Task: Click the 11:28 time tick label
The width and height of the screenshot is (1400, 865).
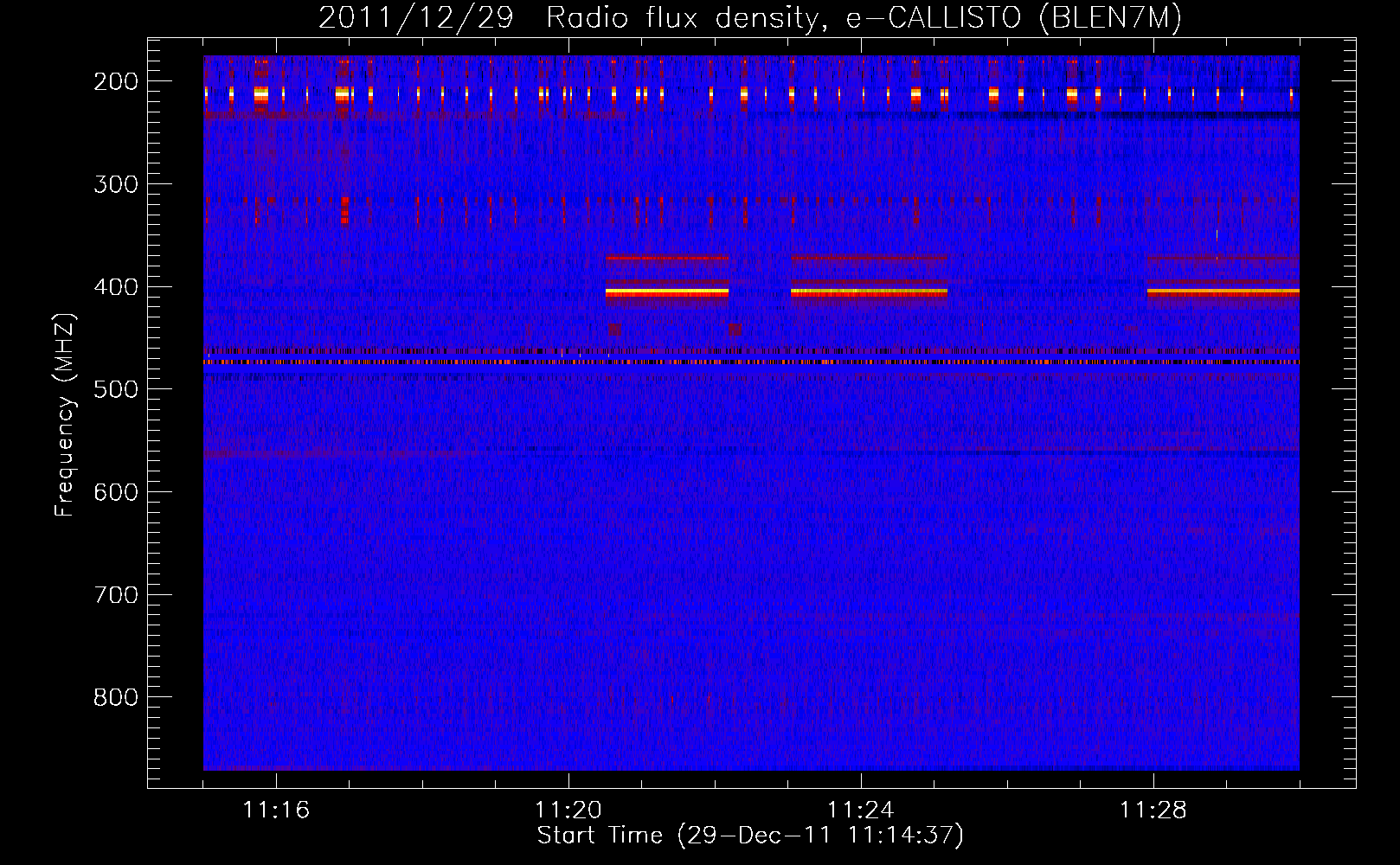Action: coord(1153,811)
